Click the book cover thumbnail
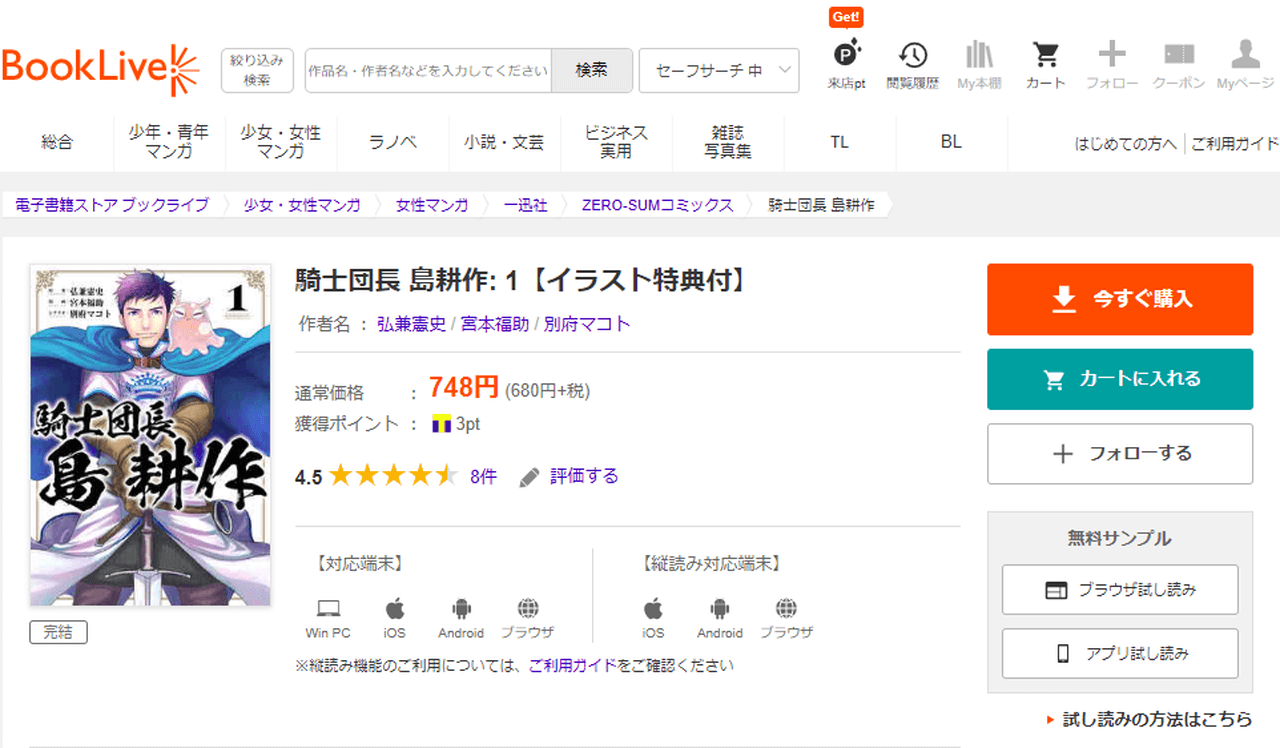The image size is (1280, 748). click(x=150, y=435)
